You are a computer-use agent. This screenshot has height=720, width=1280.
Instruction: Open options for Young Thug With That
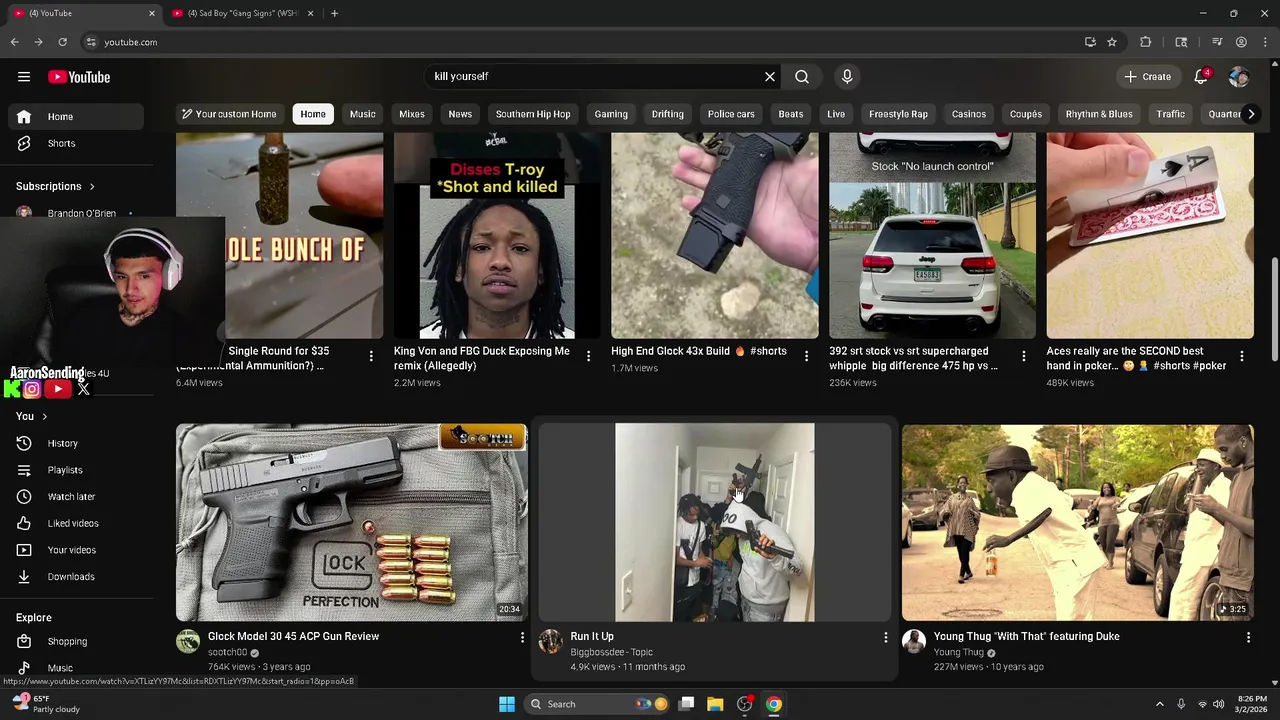point(1248,637)
